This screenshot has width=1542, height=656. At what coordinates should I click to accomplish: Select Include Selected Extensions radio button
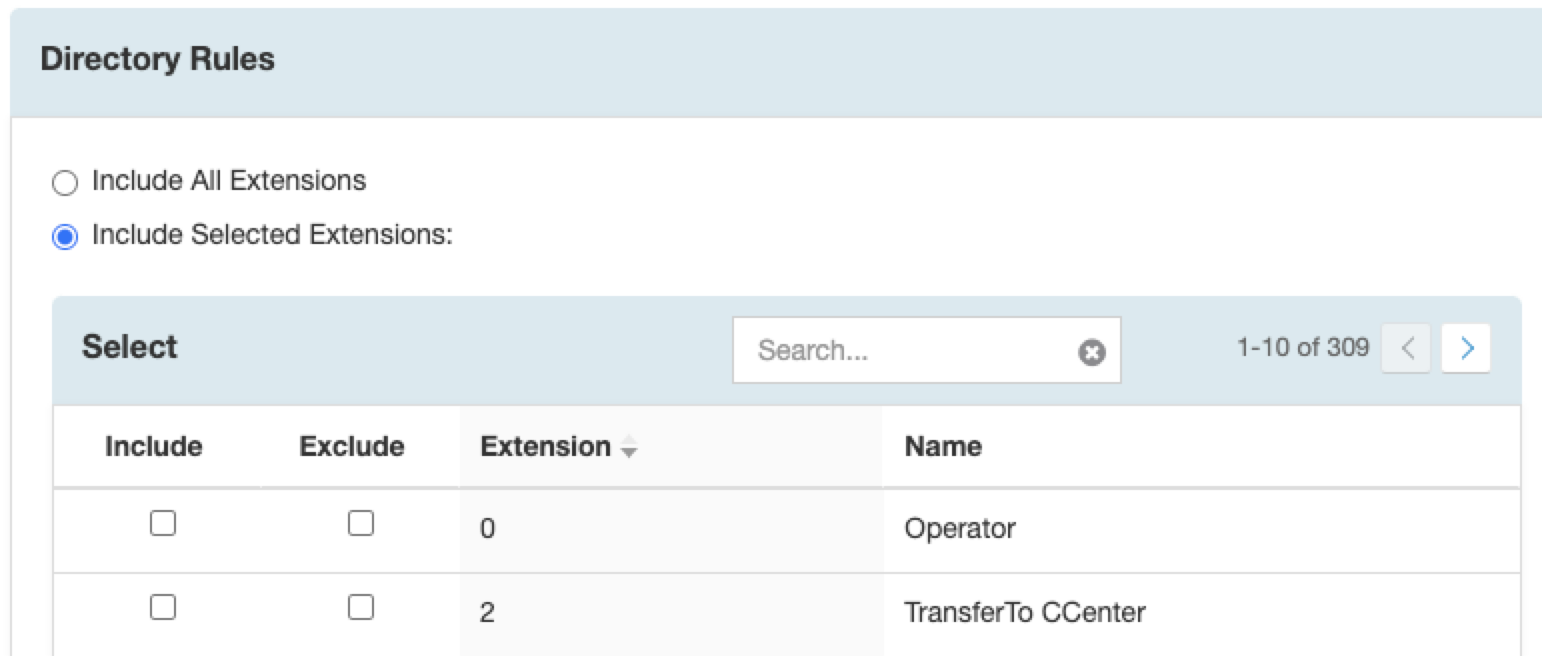(64, 237)
